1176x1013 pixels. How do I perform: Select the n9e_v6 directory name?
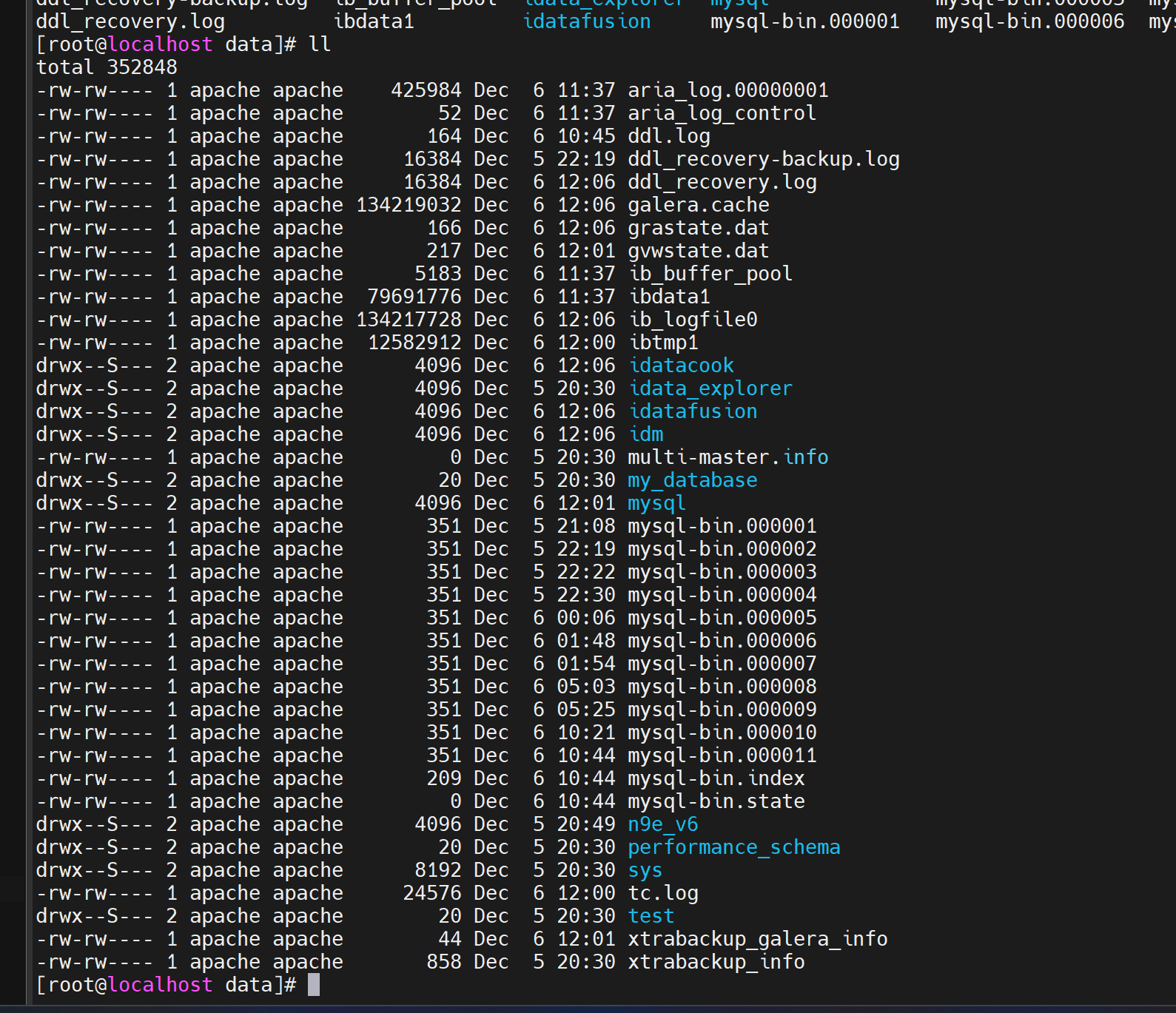(662, 824)
